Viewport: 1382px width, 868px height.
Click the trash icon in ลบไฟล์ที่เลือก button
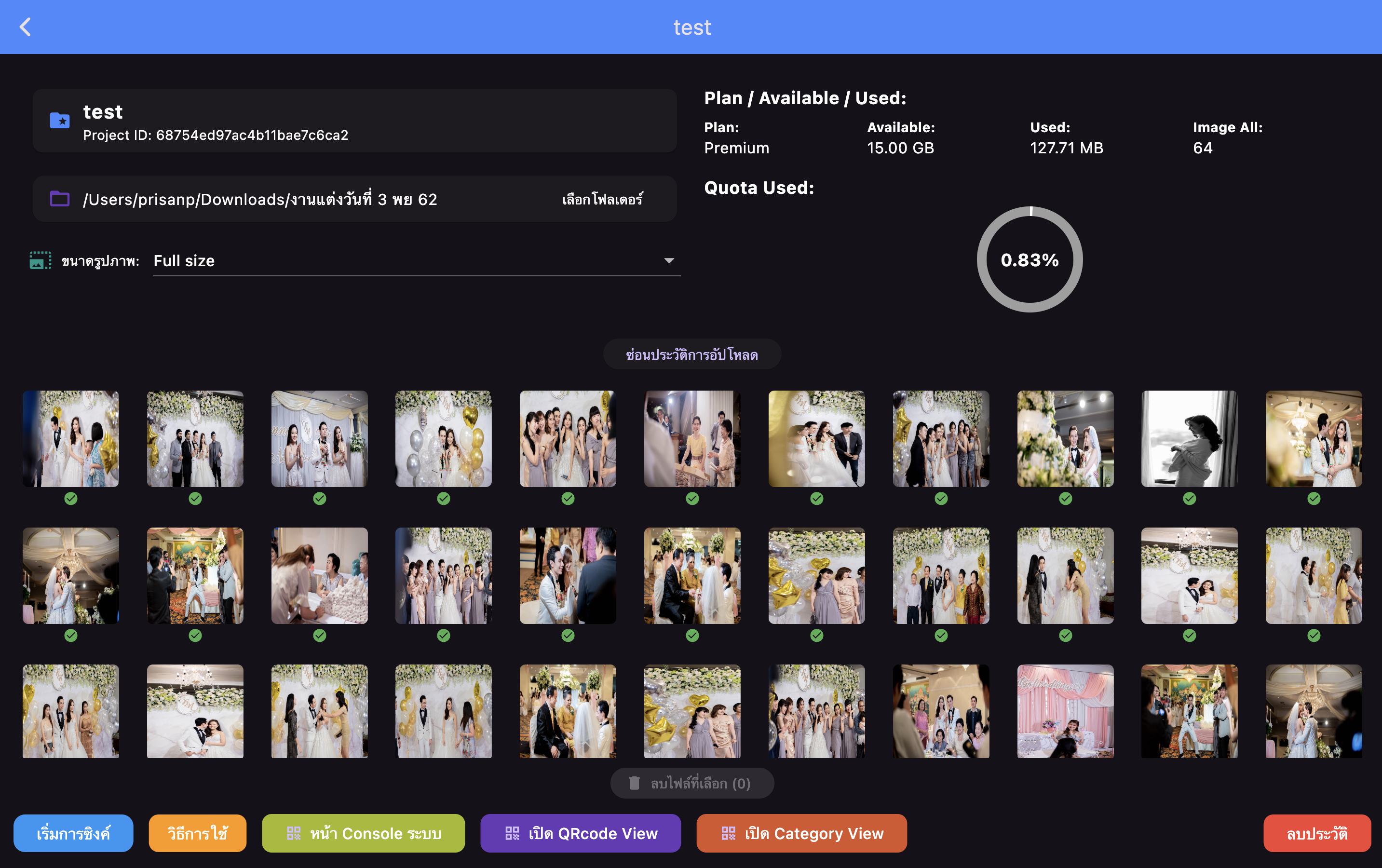click(634, 783)
